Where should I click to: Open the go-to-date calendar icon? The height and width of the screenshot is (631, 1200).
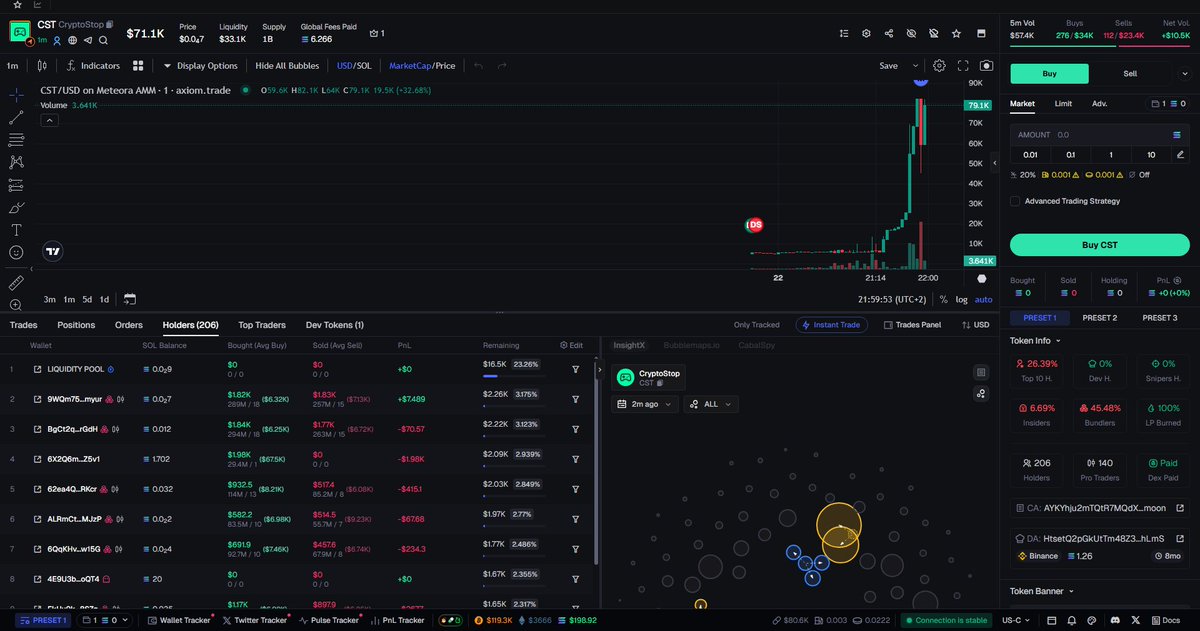point(130,299)
